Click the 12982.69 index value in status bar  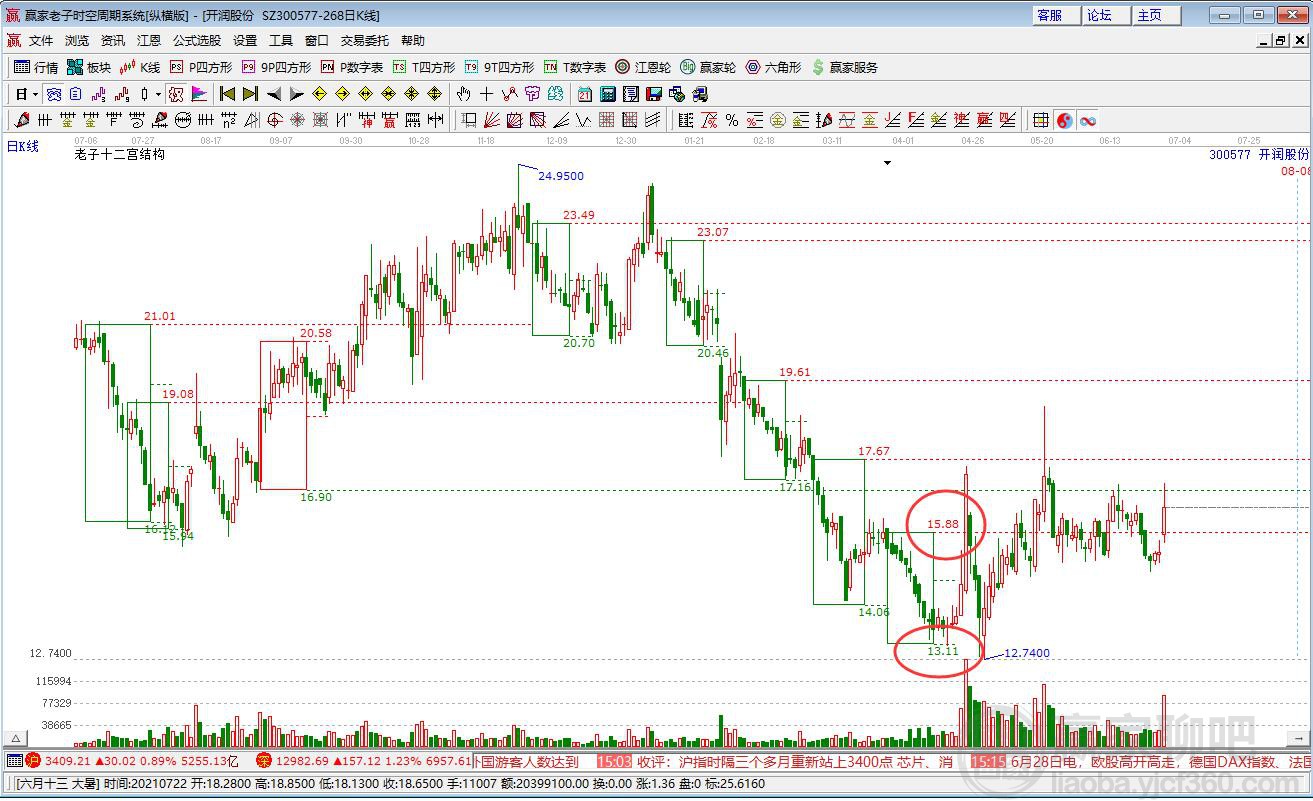click(x=304, y=761)
